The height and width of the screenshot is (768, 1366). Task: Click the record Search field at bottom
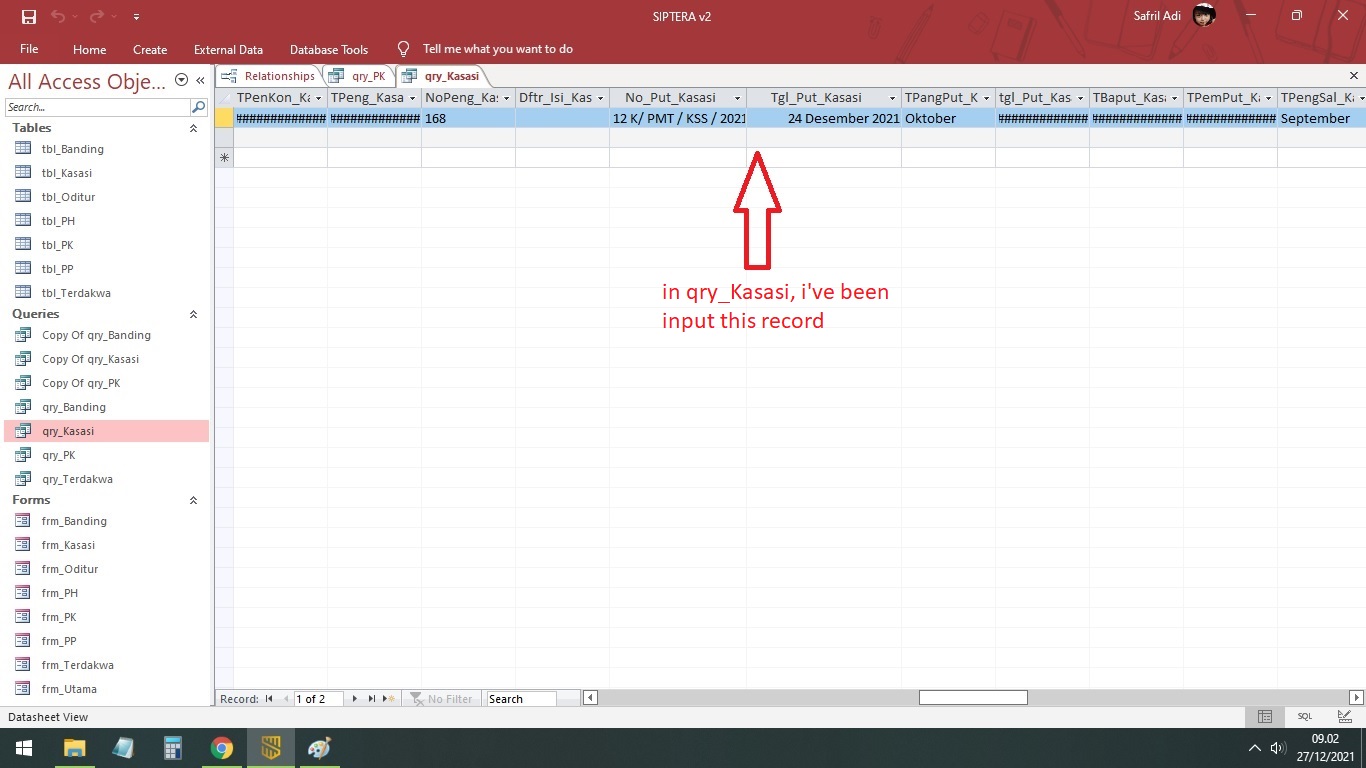(x=520, y=699)
